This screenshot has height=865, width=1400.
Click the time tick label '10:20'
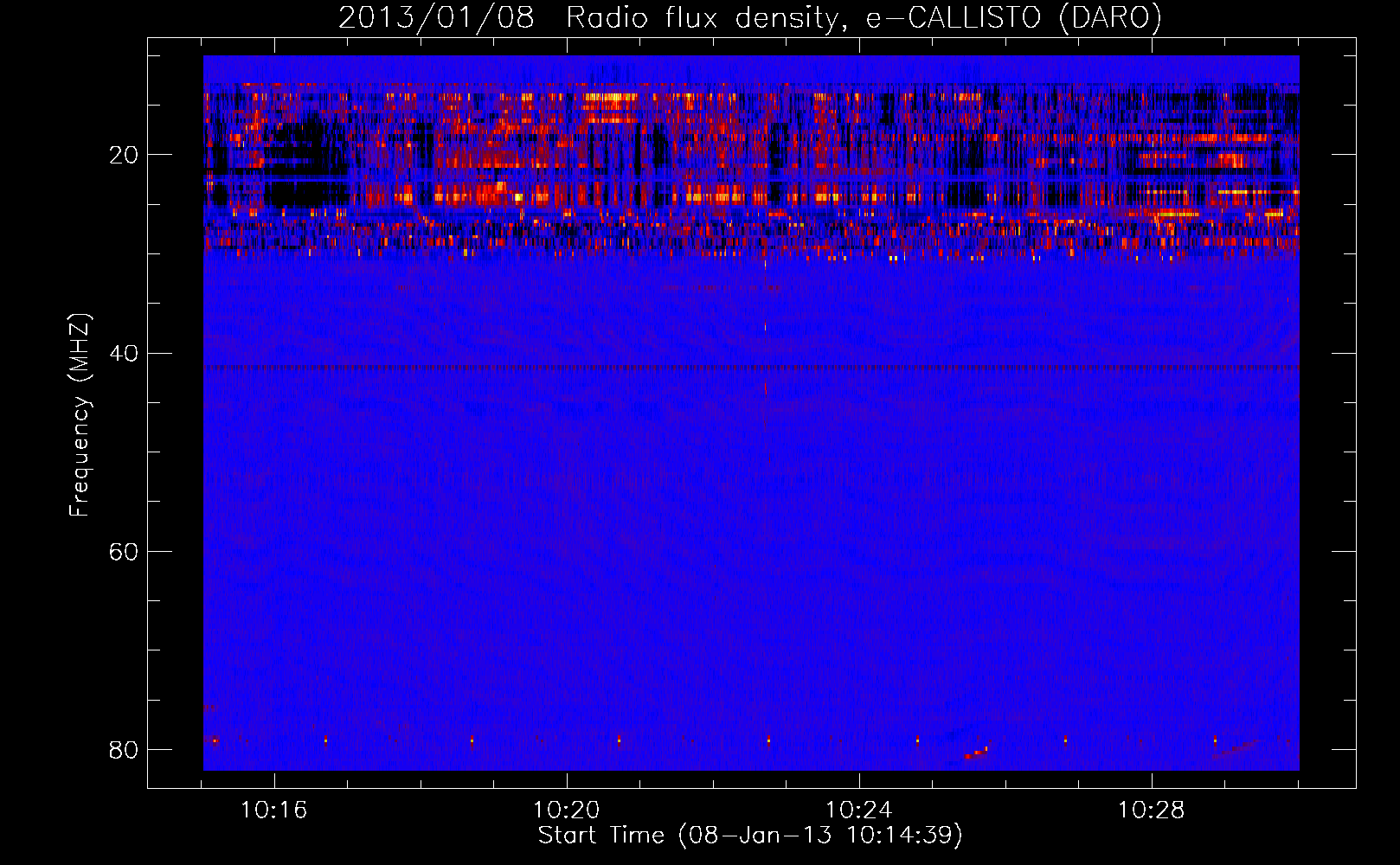click(566, 811)
